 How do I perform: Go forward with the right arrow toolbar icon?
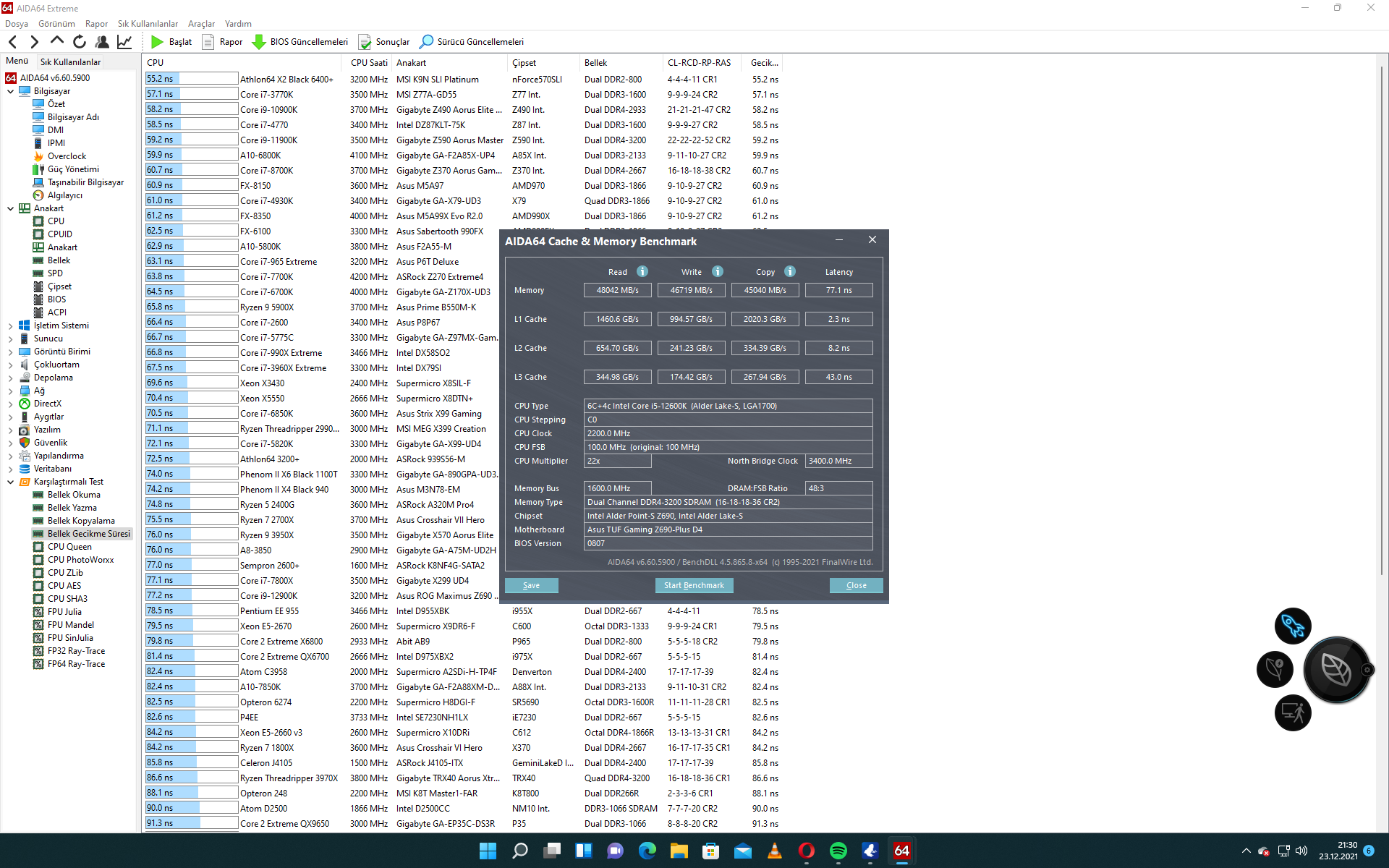coord(34,42)
